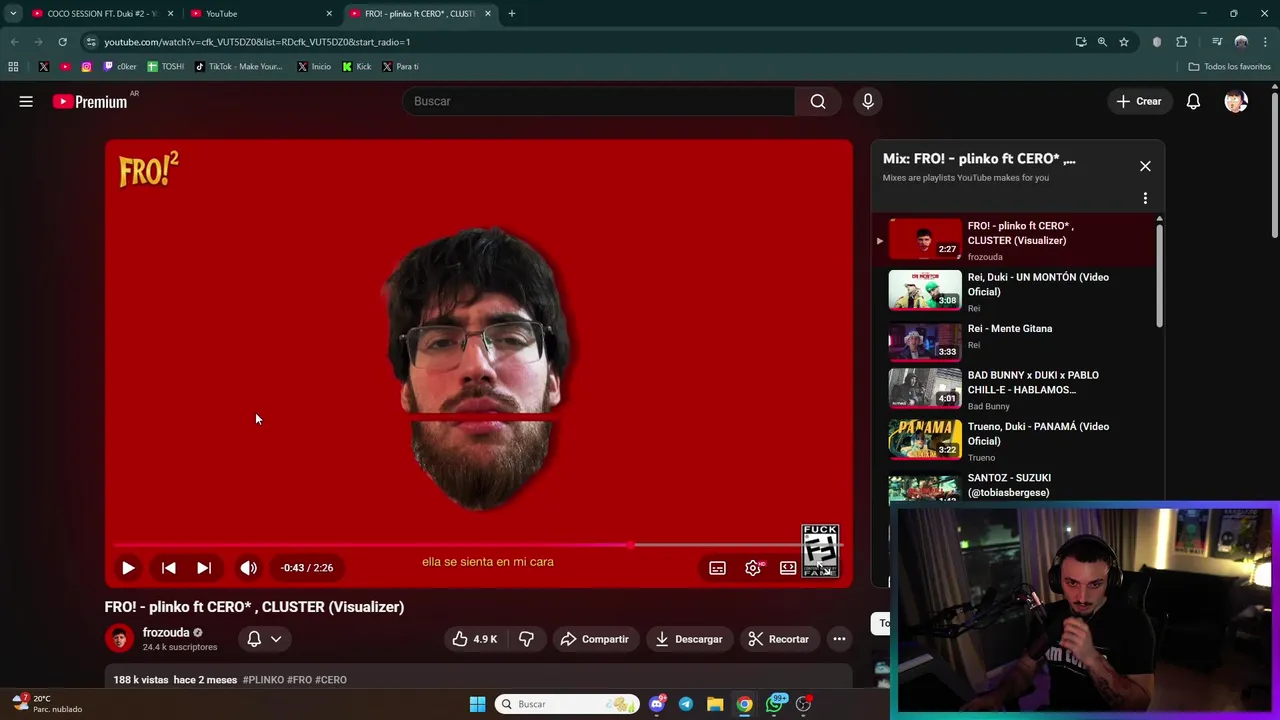Toggle subtitles on the player
Viewport: 1280px width, 720px height.
coord(717,568)
